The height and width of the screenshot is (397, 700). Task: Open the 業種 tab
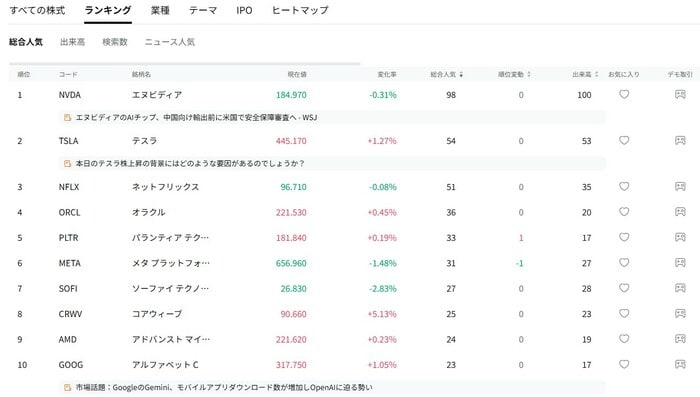(160, 10)
